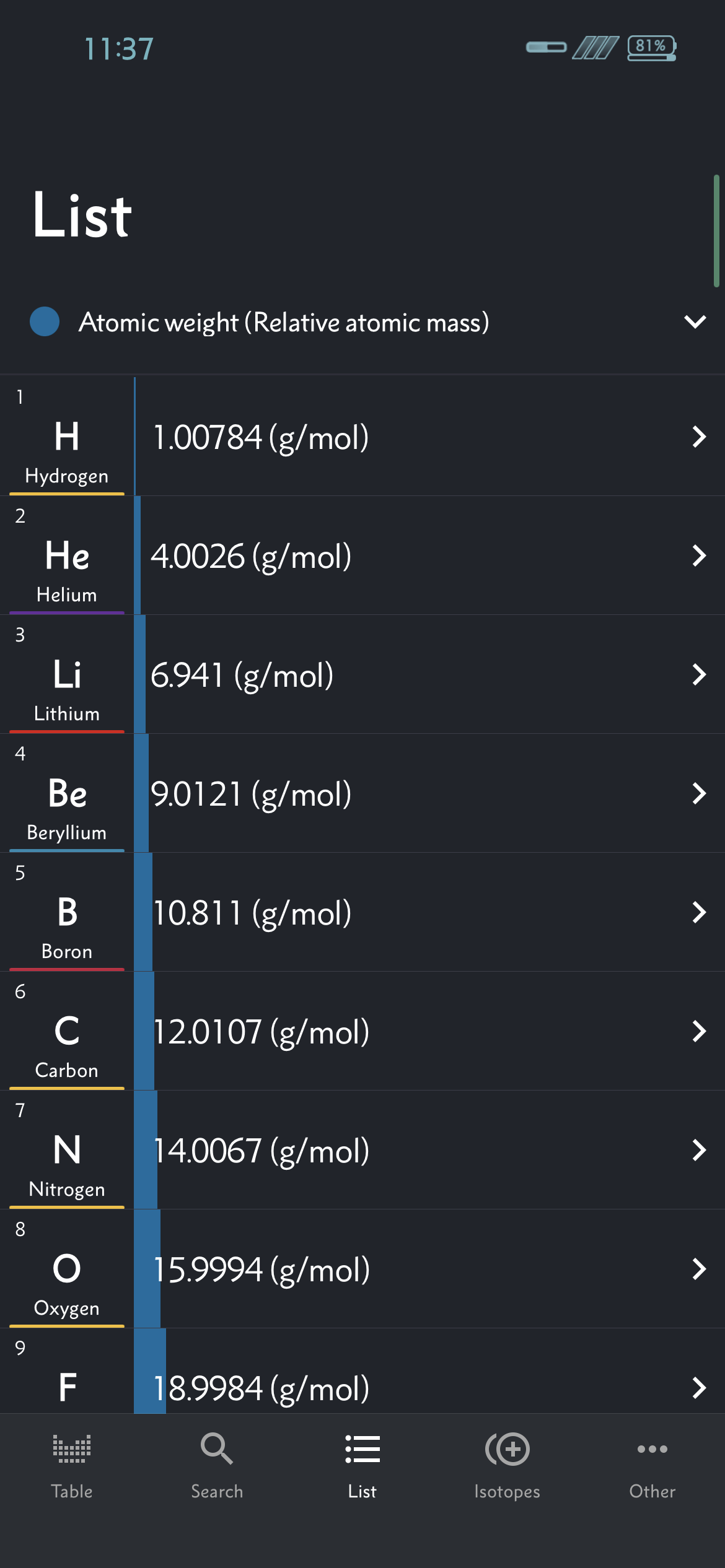Tap the Other three-dots icon
Image resolution: width=725 pixels, height=1568 pixels.
pyautogui.click(x=652, y=1448)
